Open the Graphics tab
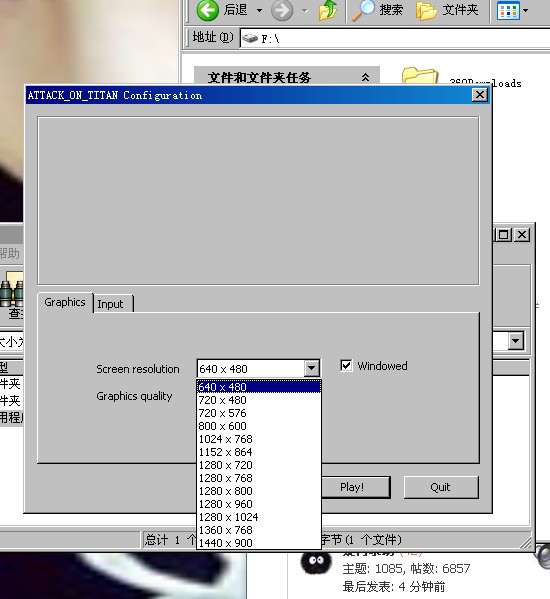The width and height of the screenshot is (550, 599). click(65, 302)
